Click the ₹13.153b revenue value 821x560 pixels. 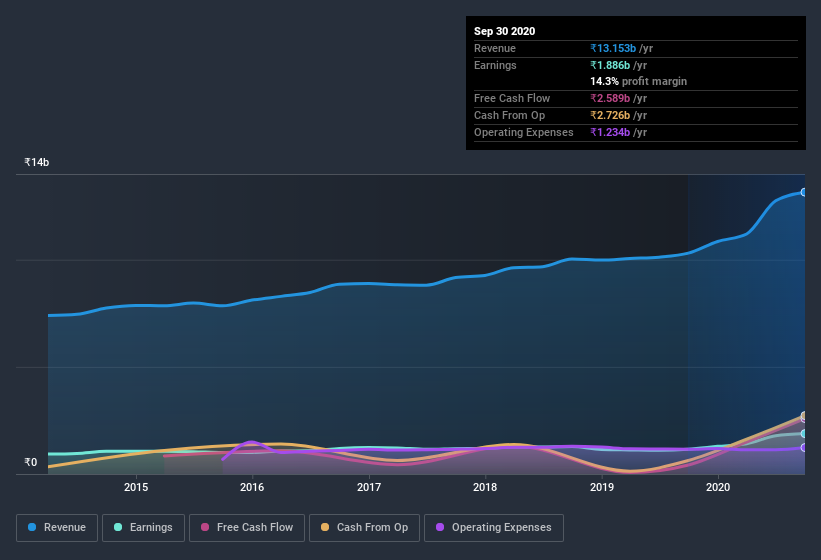tap(613, 48)
